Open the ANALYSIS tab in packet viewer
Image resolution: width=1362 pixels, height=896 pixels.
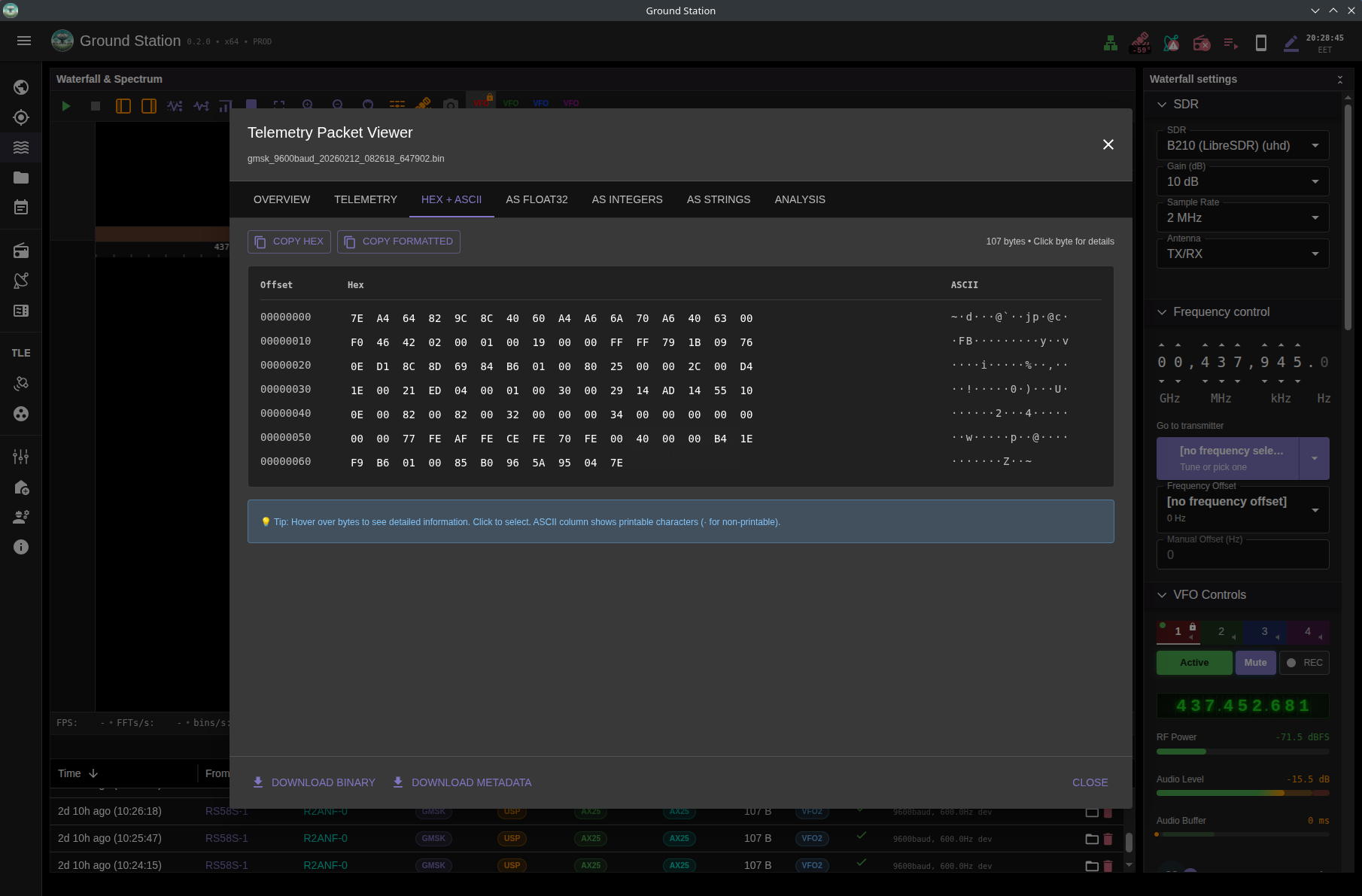tap(800, 199)
